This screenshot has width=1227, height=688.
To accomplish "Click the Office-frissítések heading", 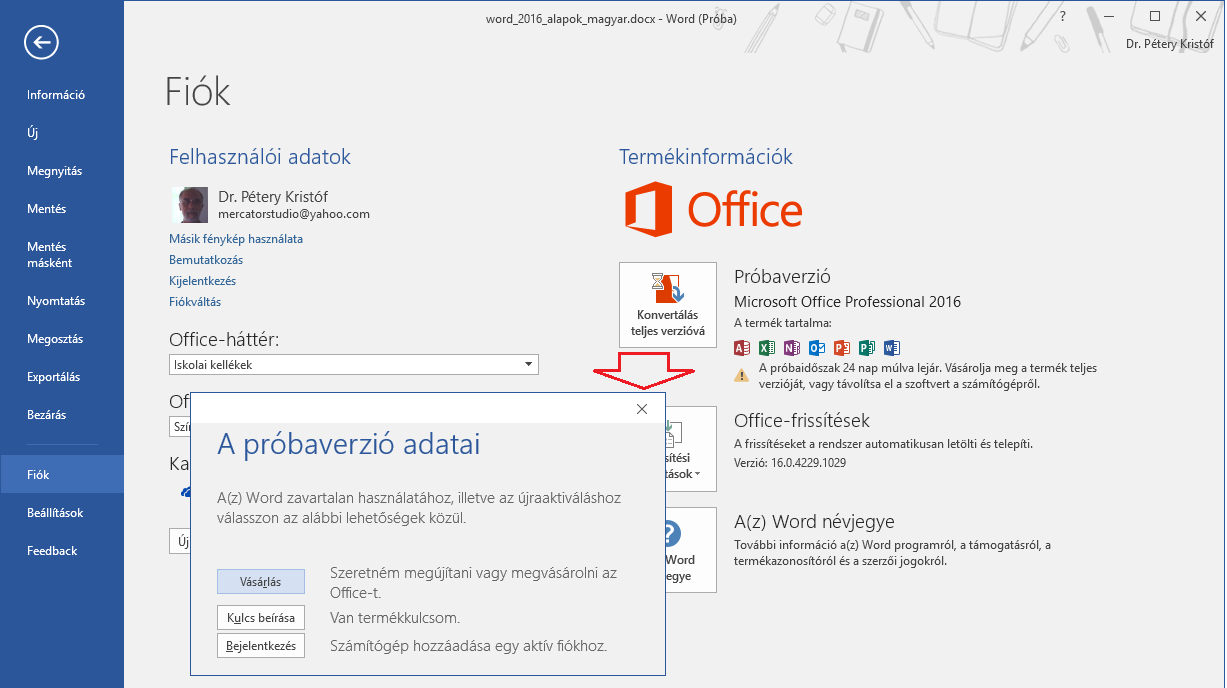I will (802, 421).
